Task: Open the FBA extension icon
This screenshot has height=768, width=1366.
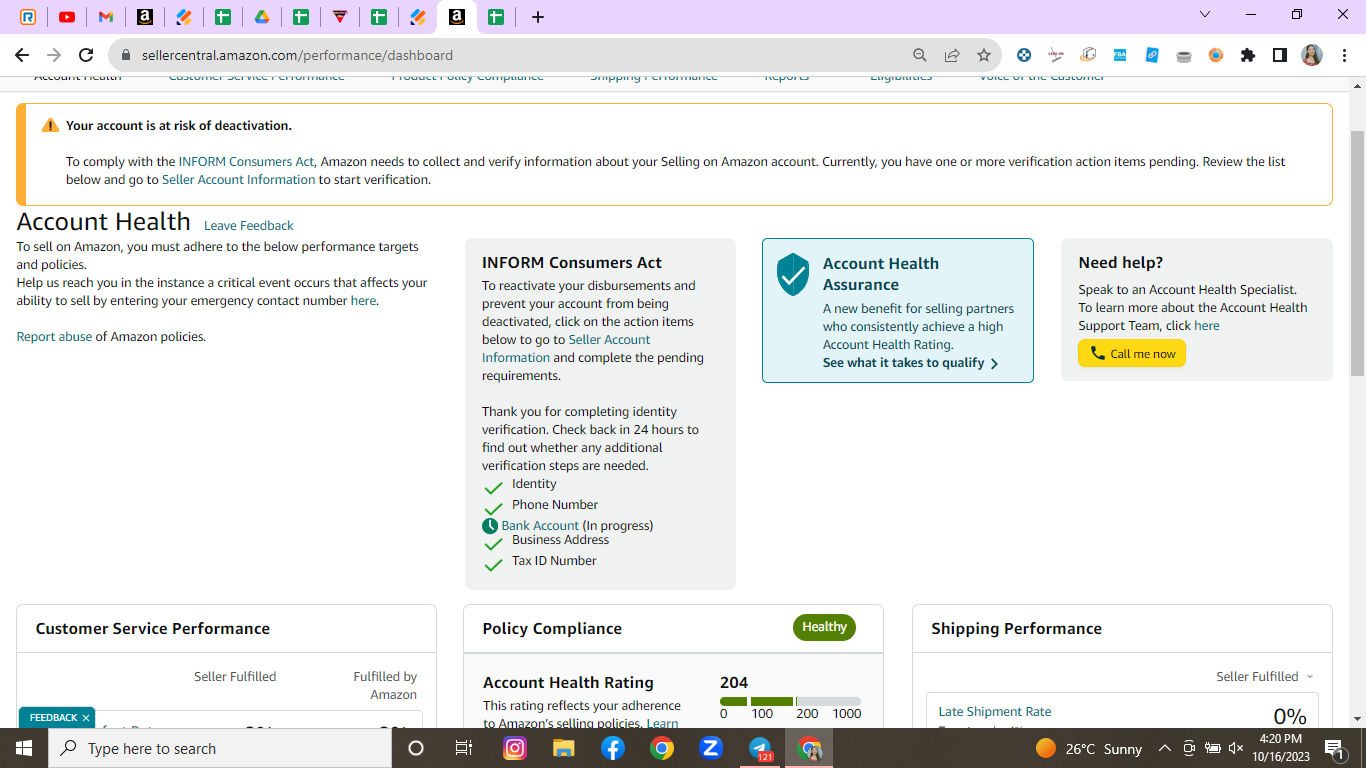Action: tap(1120, 55)
